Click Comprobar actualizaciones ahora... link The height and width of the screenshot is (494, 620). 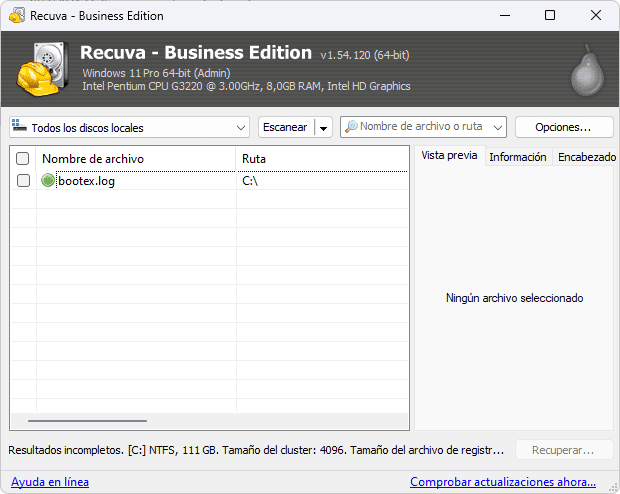coord(503,482)
